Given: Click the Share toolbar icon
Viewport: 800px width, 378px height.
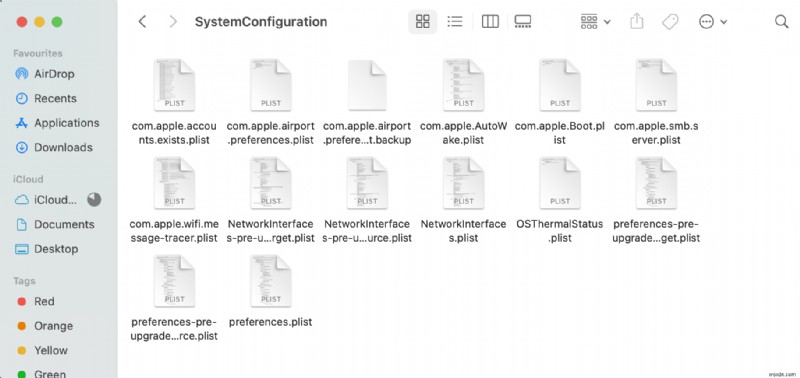Looking at the screenshot, I should coord(636,21).
